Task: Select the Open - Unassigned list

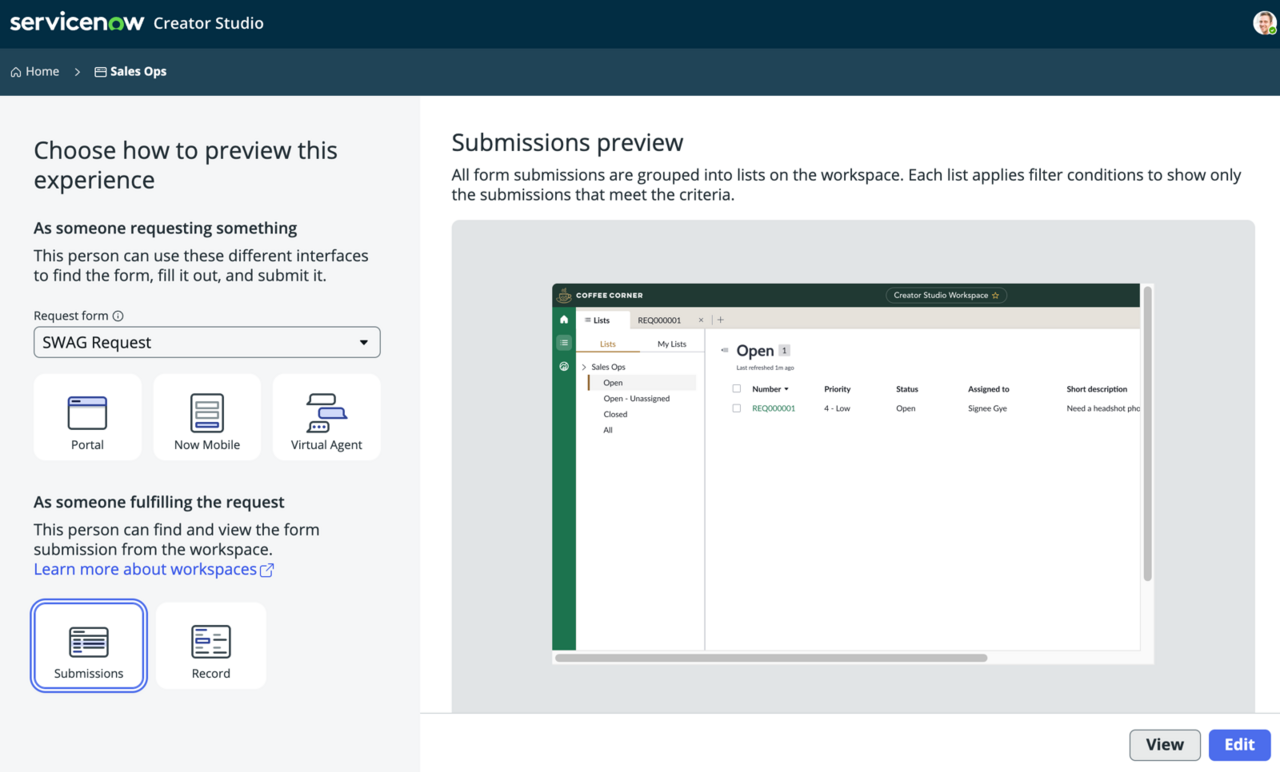Action: 636,399
